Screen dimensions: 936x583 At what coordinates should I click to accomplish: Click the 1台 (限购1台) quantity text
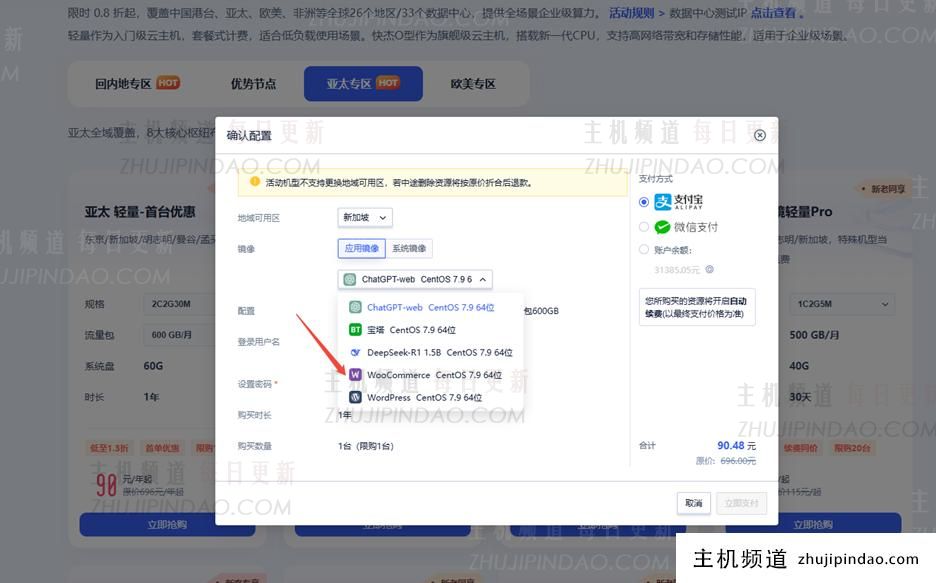click(x=366, y=446)
